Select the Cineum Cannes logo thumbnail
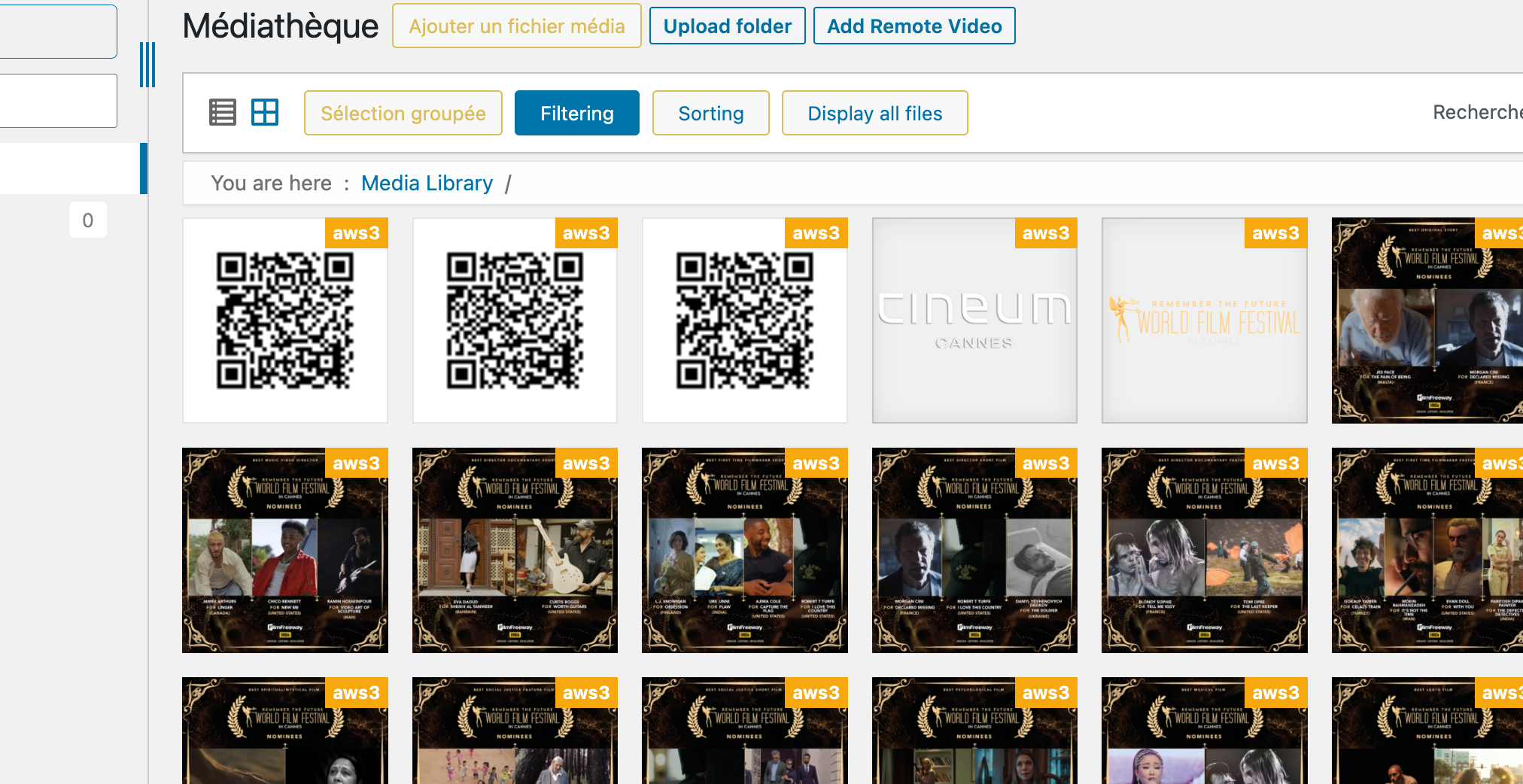 (x=974, y=321)
